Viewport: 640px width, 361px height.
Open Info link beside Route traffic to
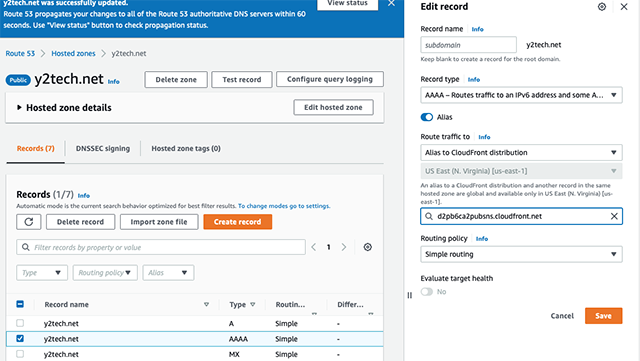coord(484,137)
